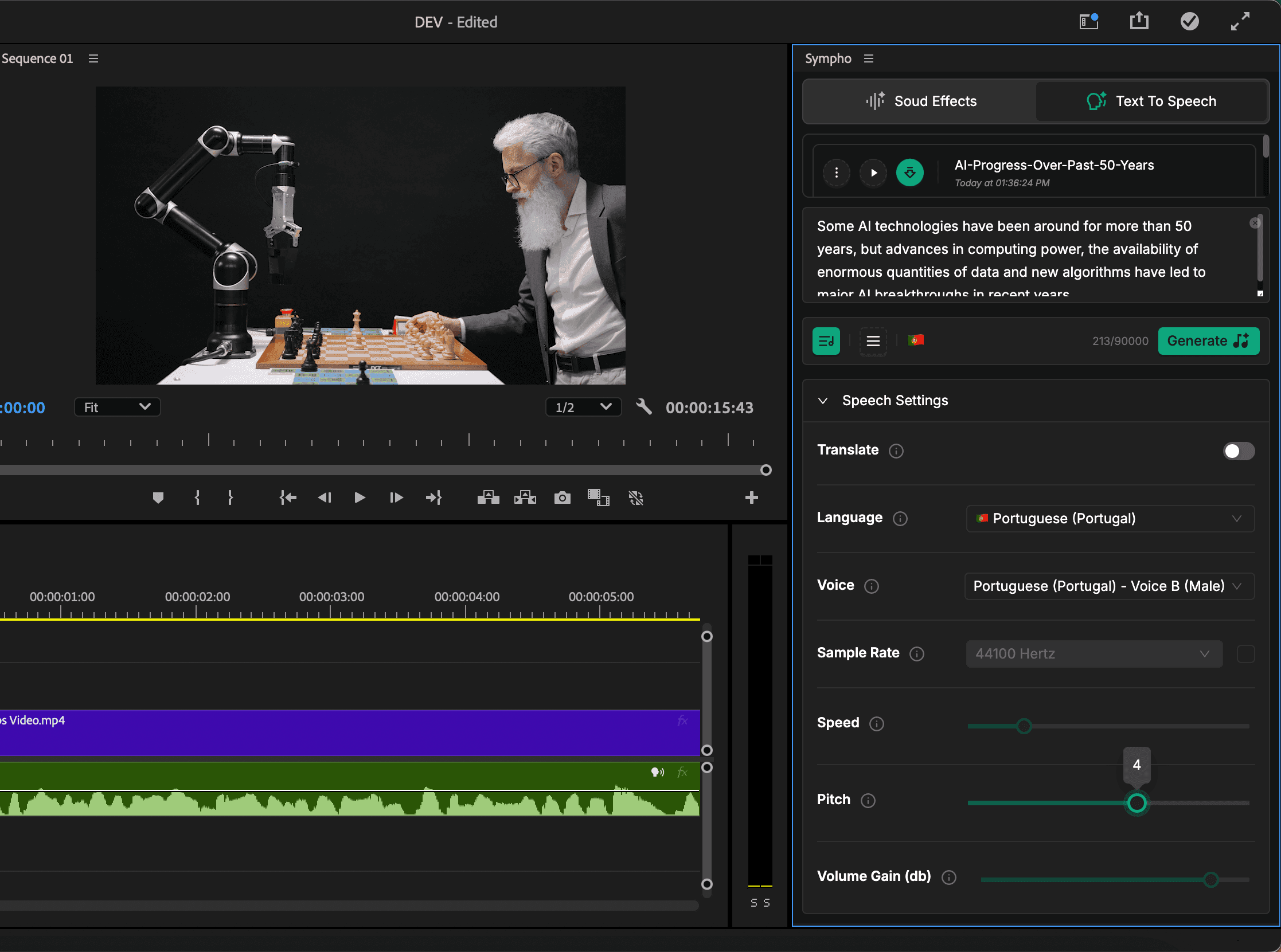Select the Portuguese (Portugal) language dropdown
Screen dimensions: 1281x952
click(x=1106, y=518)
